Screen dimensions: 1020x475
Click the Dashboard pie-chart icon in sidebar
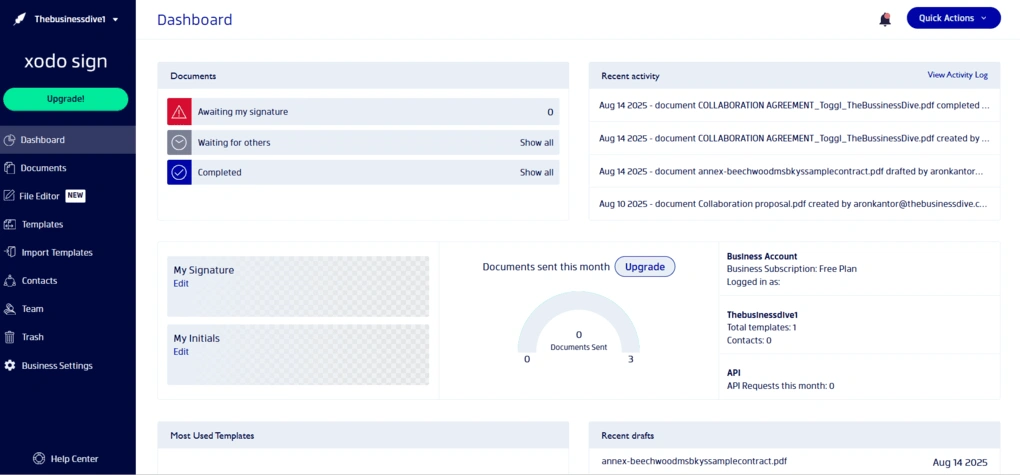9,140
